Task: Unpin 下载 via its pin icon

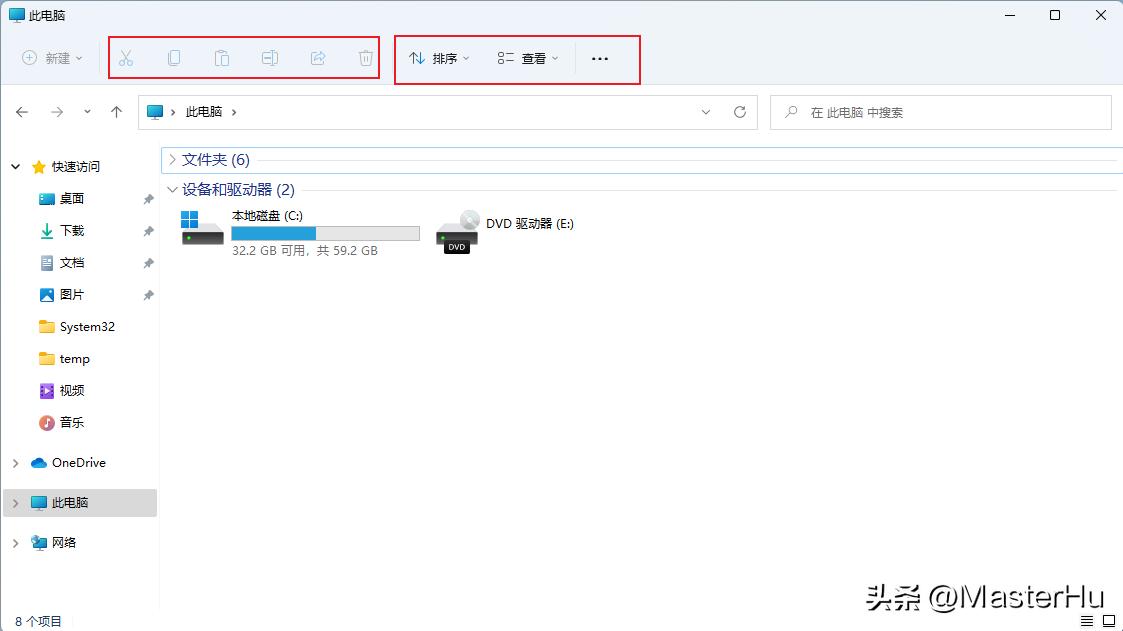Action: point(148,231)
